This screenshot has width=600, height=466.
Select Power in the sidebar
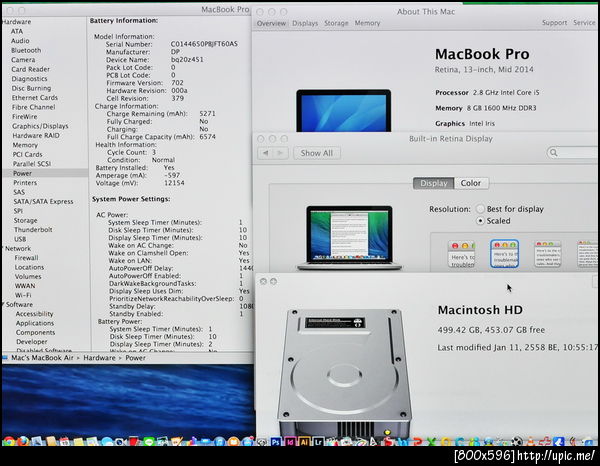(x=22, y=173)
